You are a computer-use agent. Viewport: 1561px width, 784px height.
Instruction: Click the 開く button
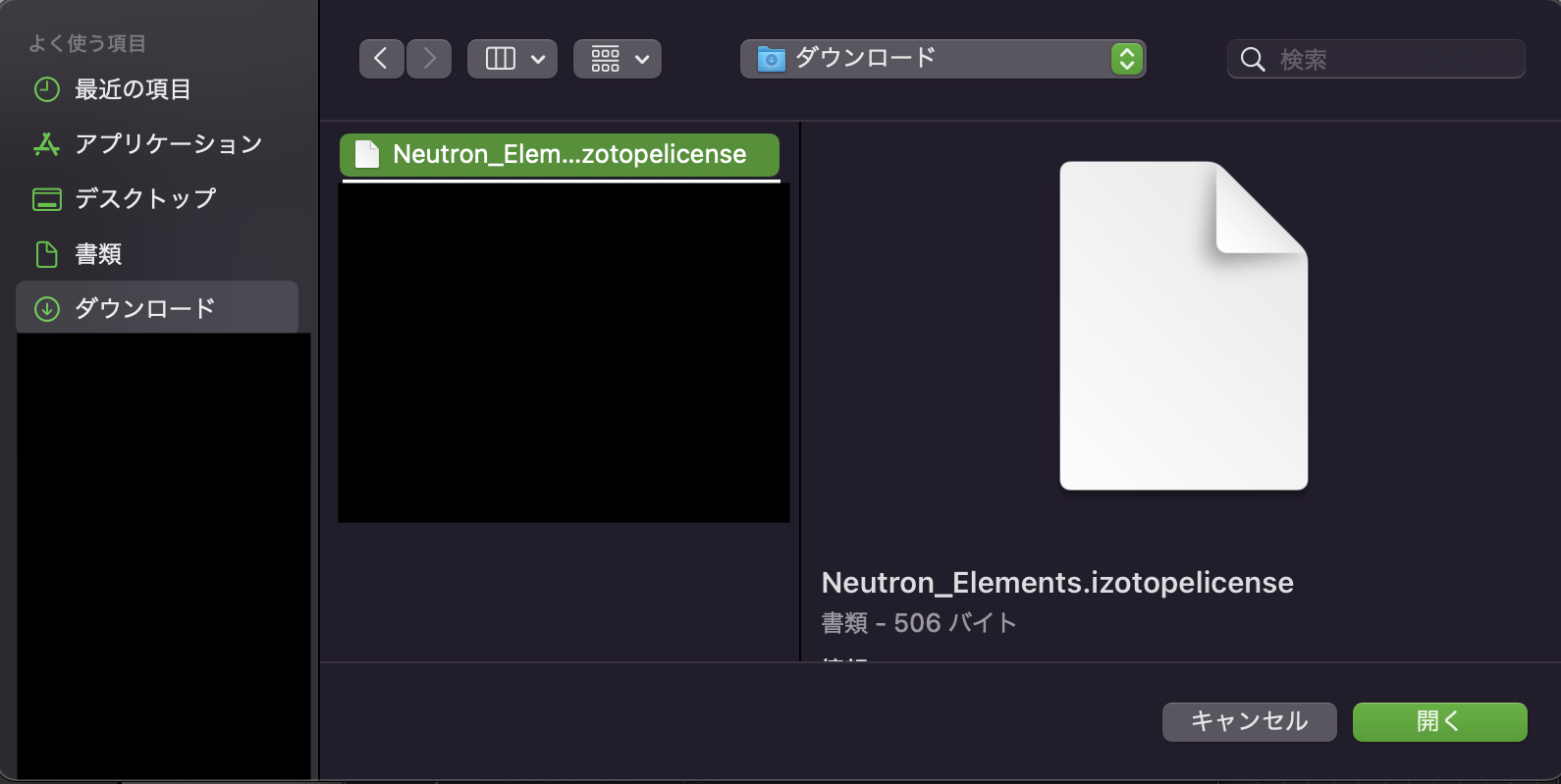(x=1440, y=722)
